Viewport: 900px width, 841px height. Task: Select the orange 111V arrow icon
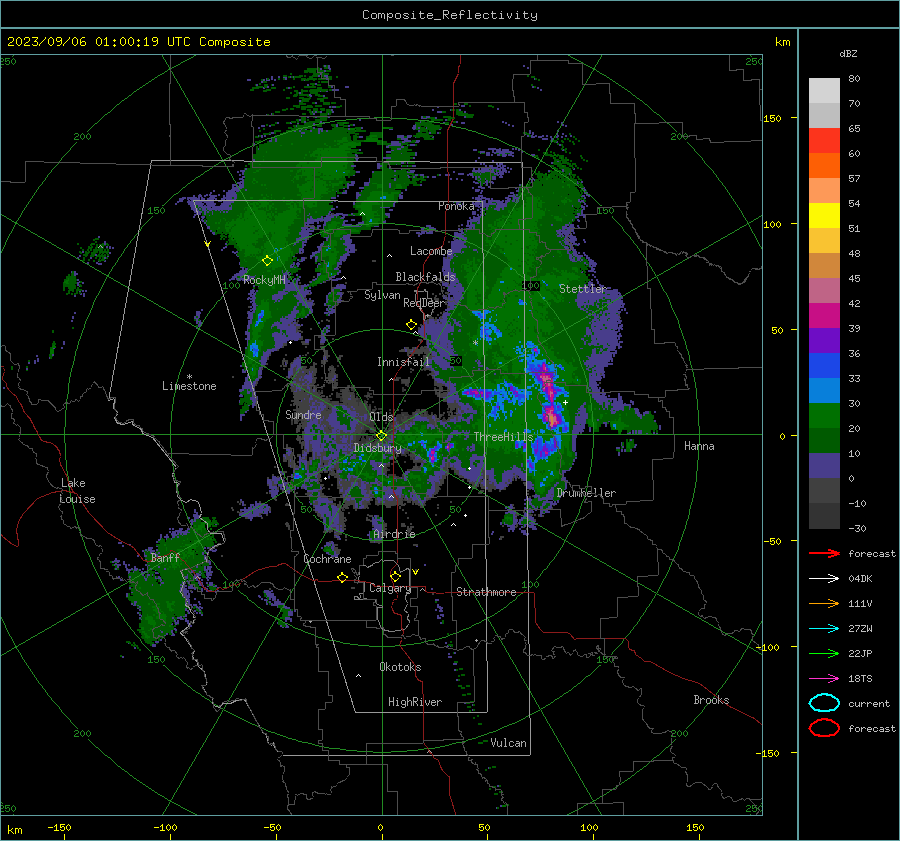click(x=824, y=603)
